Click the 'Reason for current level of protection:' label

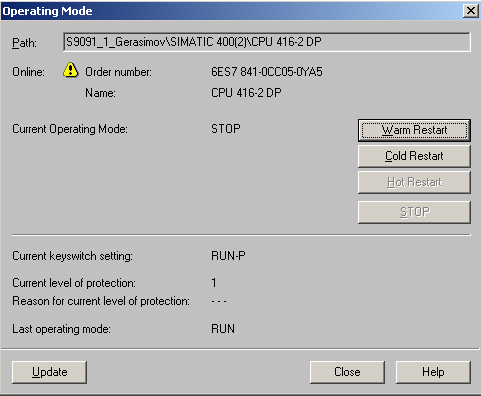coord(101,301)
